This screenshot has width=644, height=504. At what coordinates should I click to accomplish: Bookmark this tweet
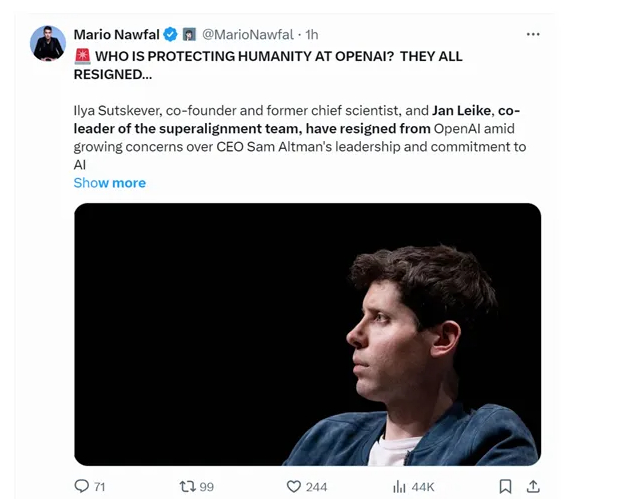click(506, 486)
